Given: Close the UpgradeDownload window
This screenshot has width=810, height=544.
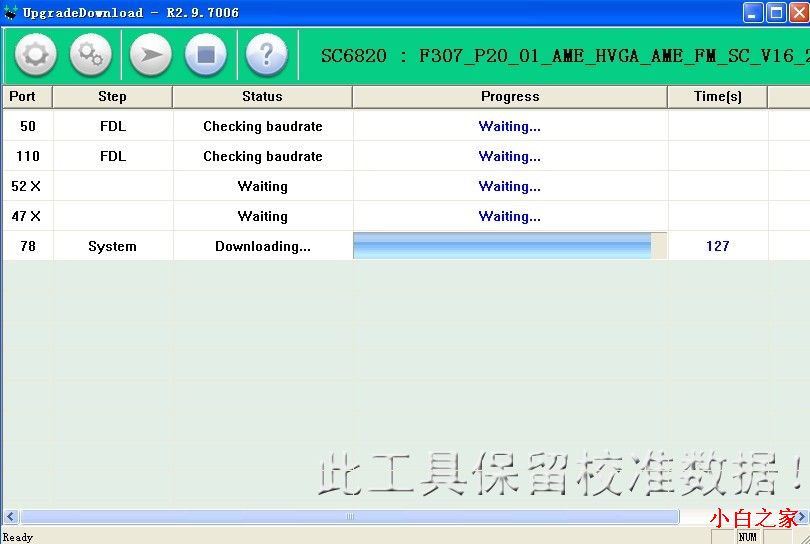Looking at the screenshot, I should (799, 12).
